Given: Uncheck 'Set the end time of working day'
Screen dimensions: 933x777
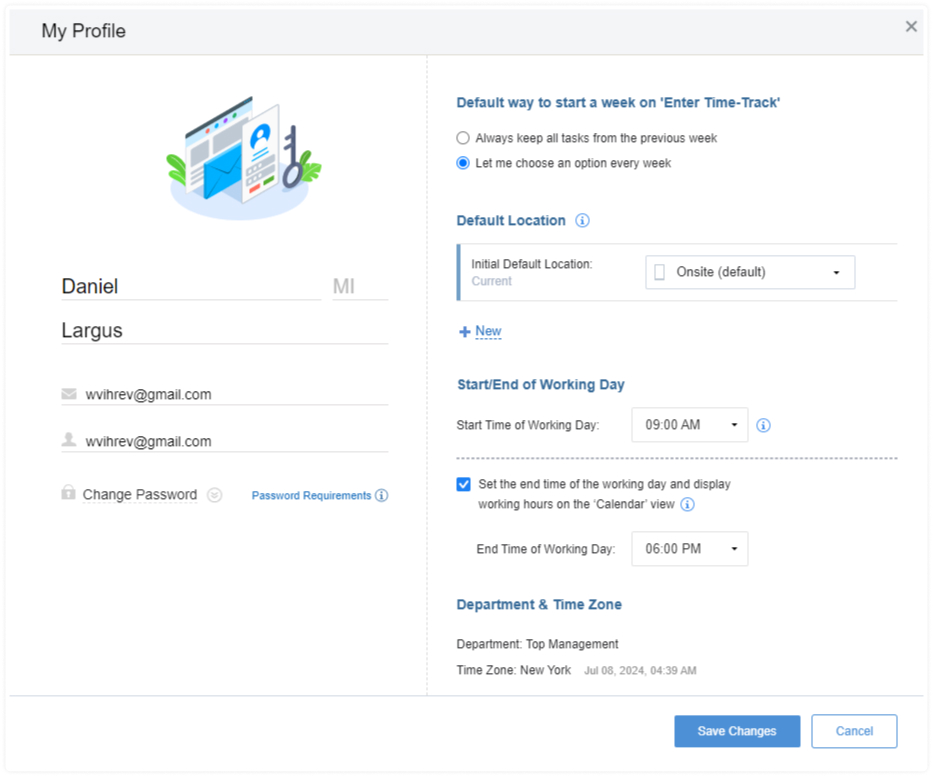Looking at the screenshot, I should (x=464, y=484).
